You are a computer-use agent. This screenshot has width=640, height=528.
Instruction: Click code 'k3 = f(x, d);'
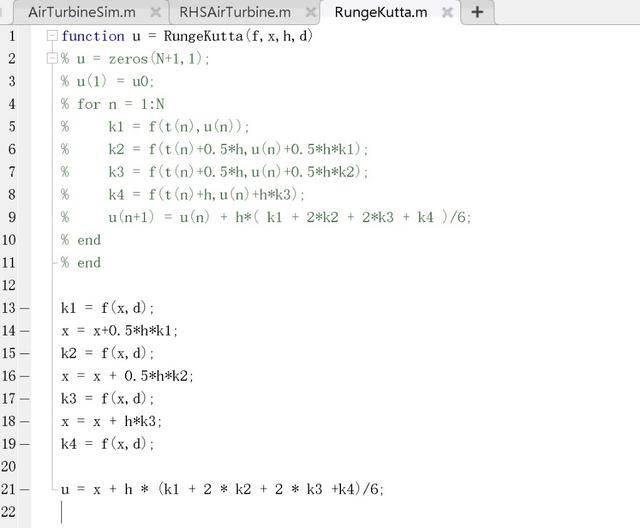click(107, 398)
